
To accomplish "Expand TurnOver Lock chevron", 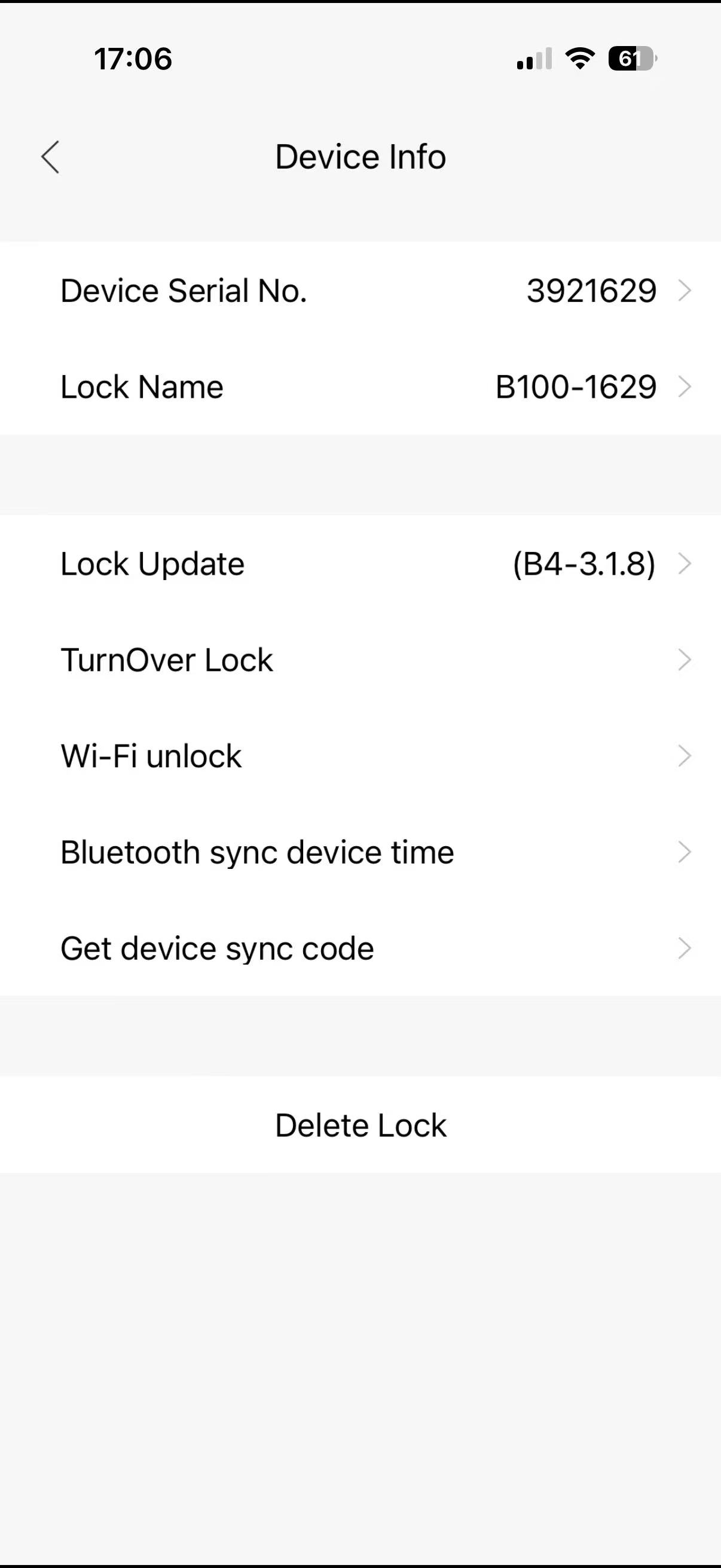I will (x=685, y=660).
